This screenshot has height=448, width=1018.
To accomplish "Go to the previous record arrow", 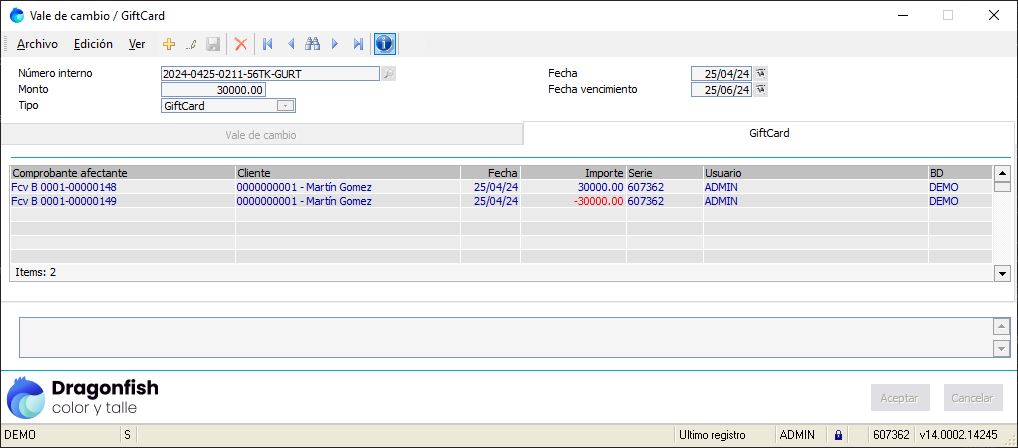I will pos(291,44).
